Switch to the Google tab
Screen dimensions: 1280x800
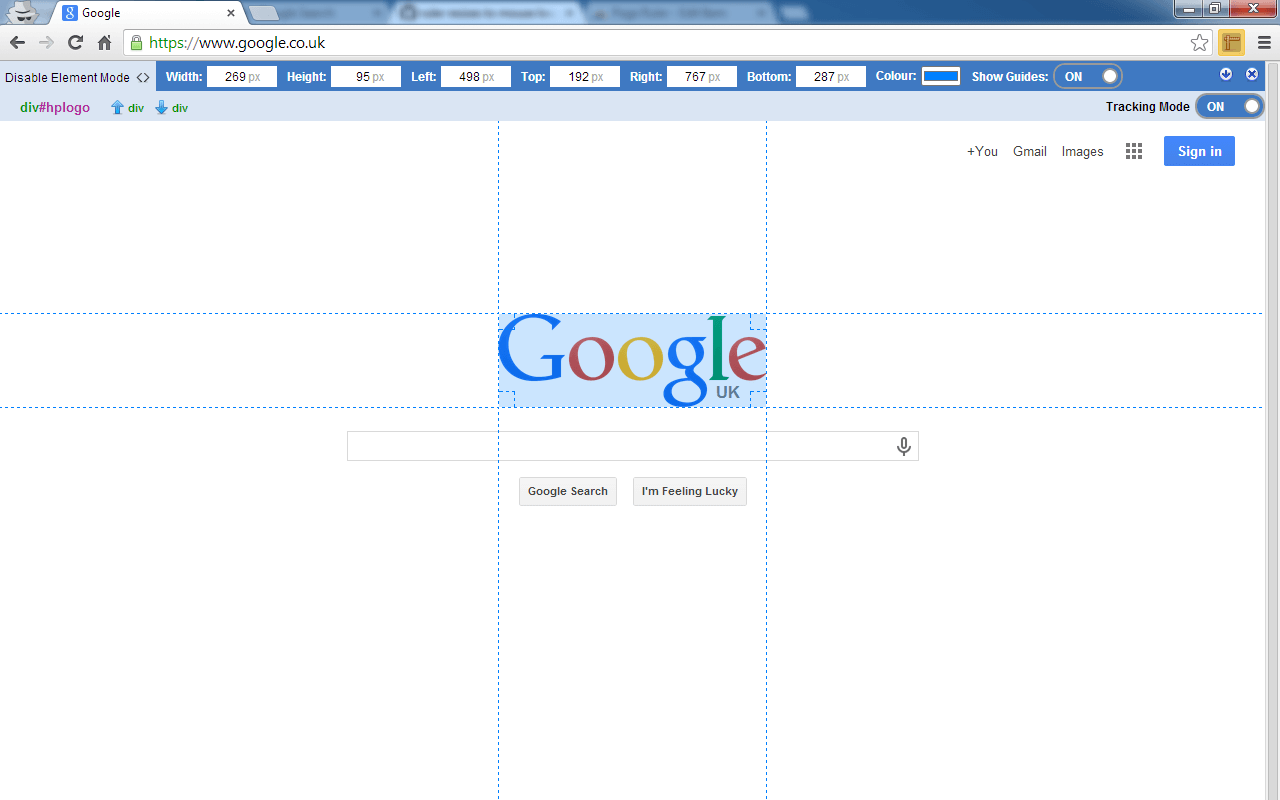tap(140, 13)
